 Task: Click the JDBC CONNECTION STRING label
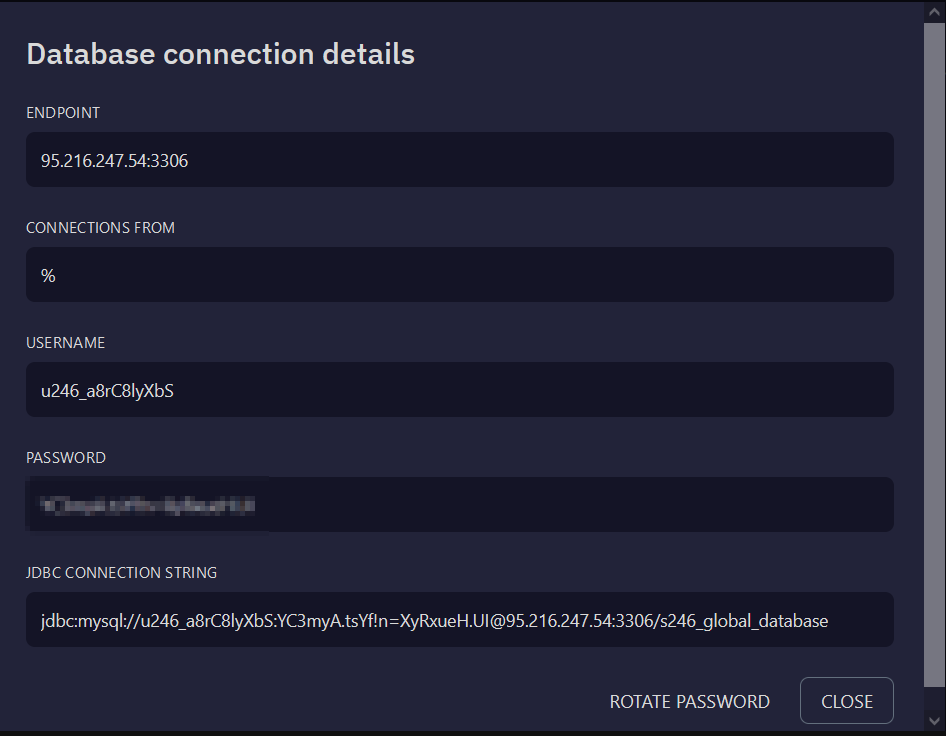[x=121, y=573]
